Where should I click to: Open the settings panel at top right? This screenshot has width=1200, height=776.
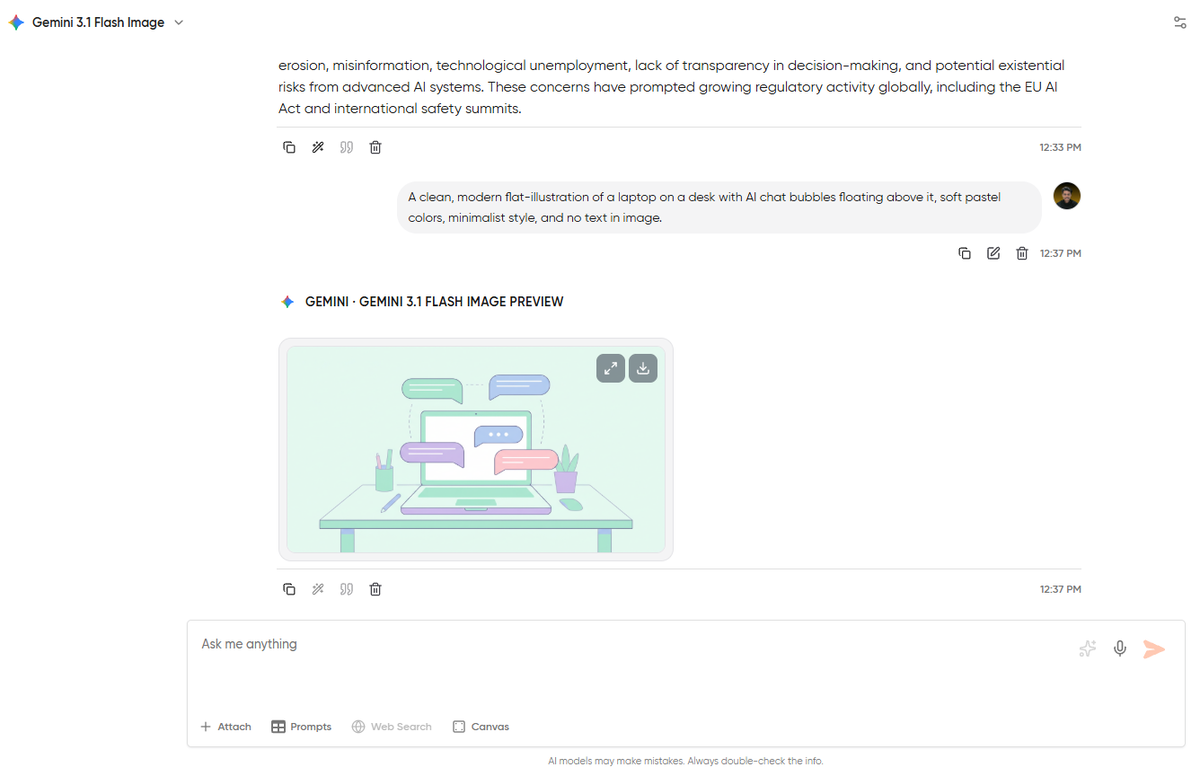point(1179,21)
